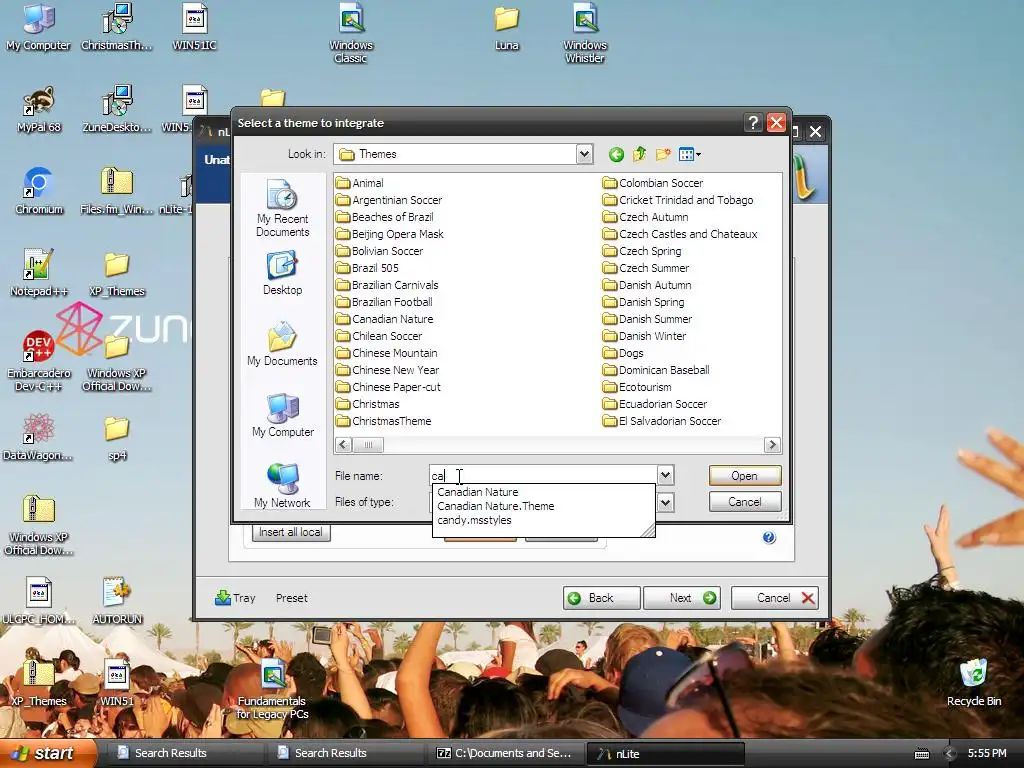Select Fundamentals for Legacy PCs desktop icon

[272, 690]
